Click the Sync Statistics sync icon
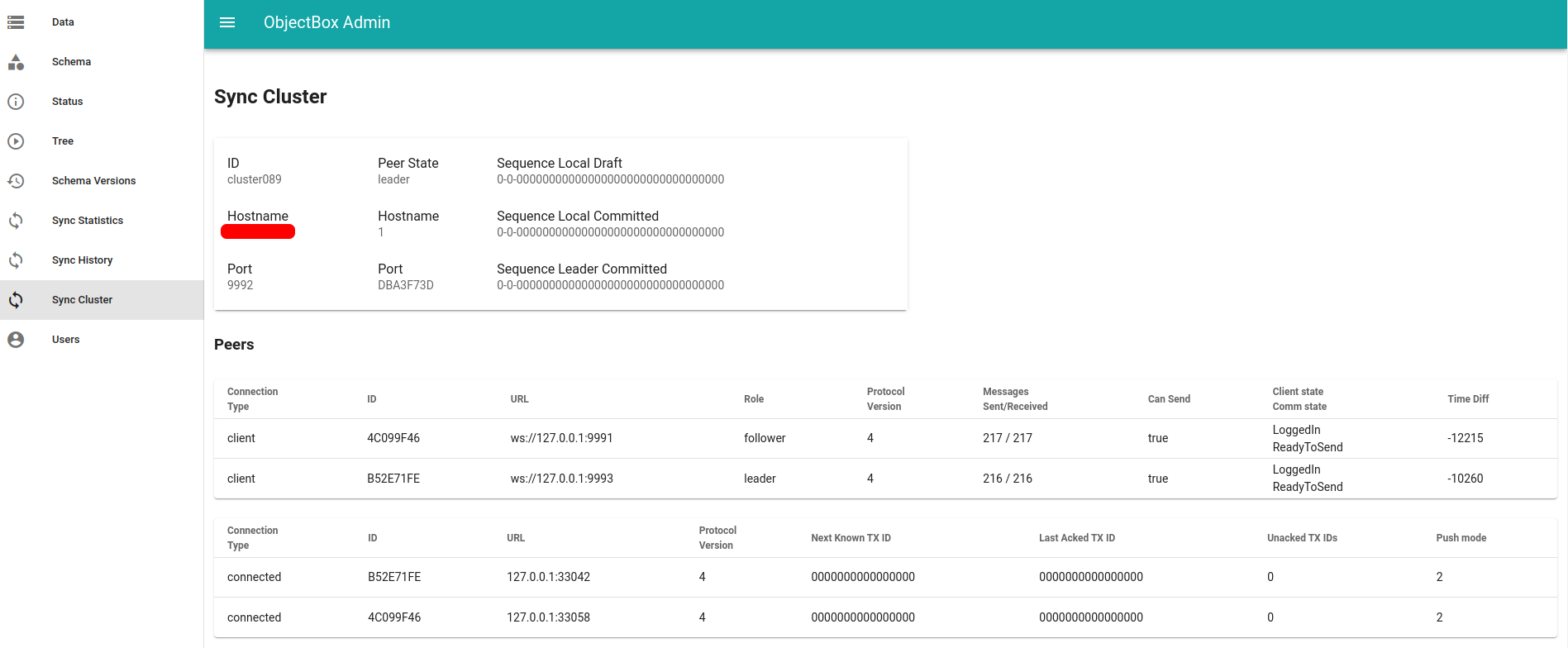The width and height of the screenshot is (1568, 648). pos(16,221)
